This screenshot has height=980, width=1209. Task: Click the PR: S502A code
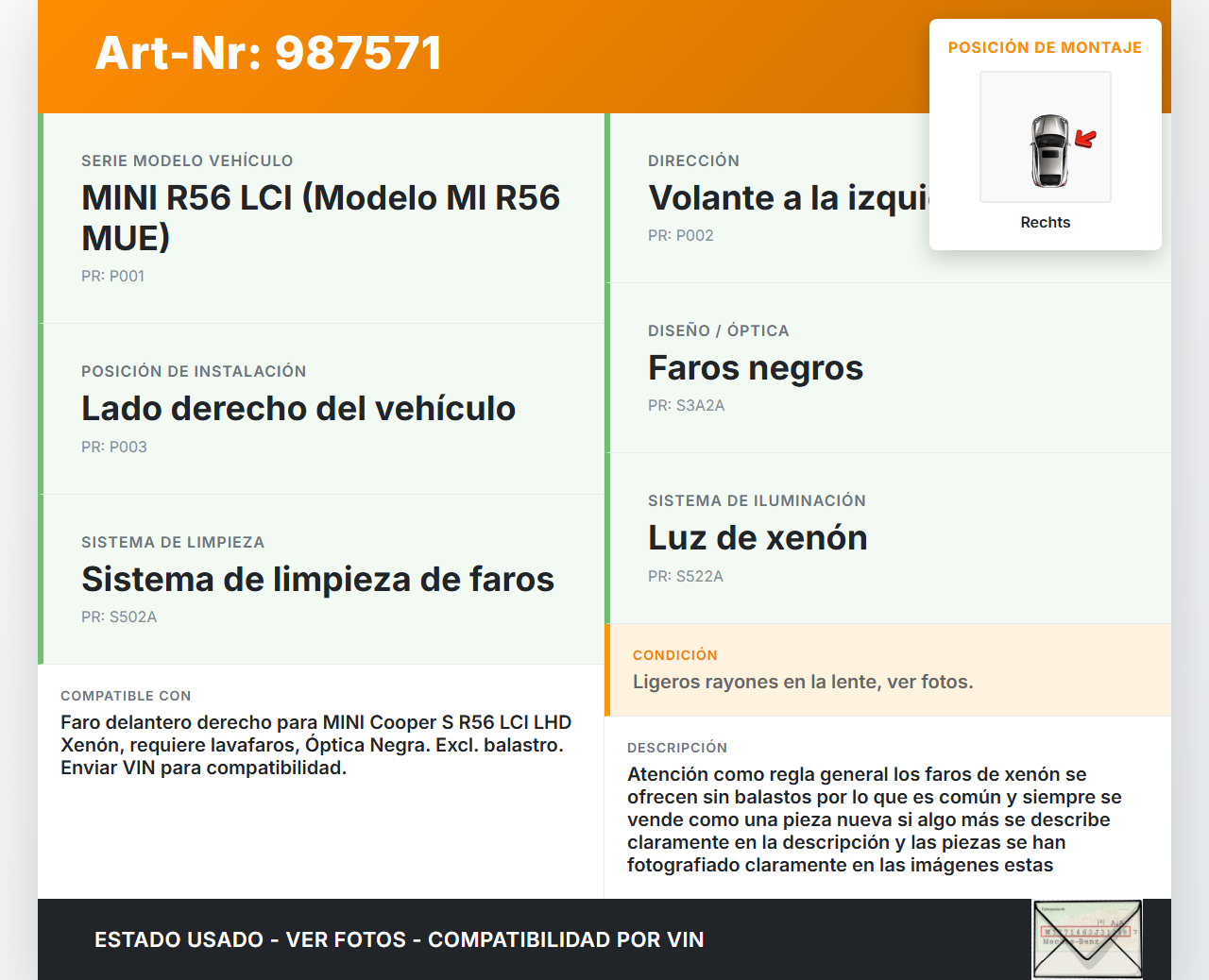point(119,617)
